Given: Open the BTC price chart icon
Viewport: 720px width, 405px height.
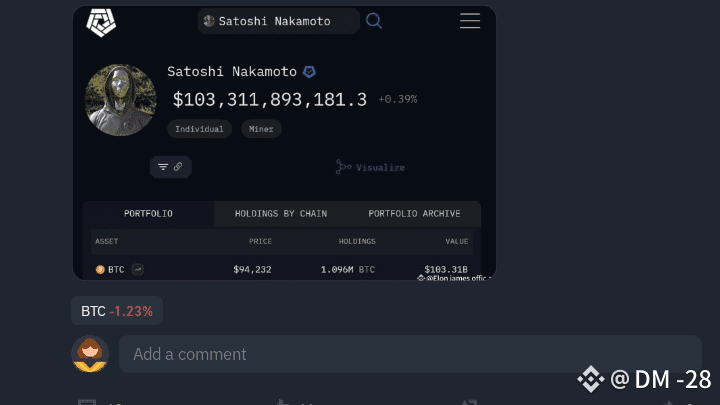Looking at the screenshot, I should click(137, 269).
